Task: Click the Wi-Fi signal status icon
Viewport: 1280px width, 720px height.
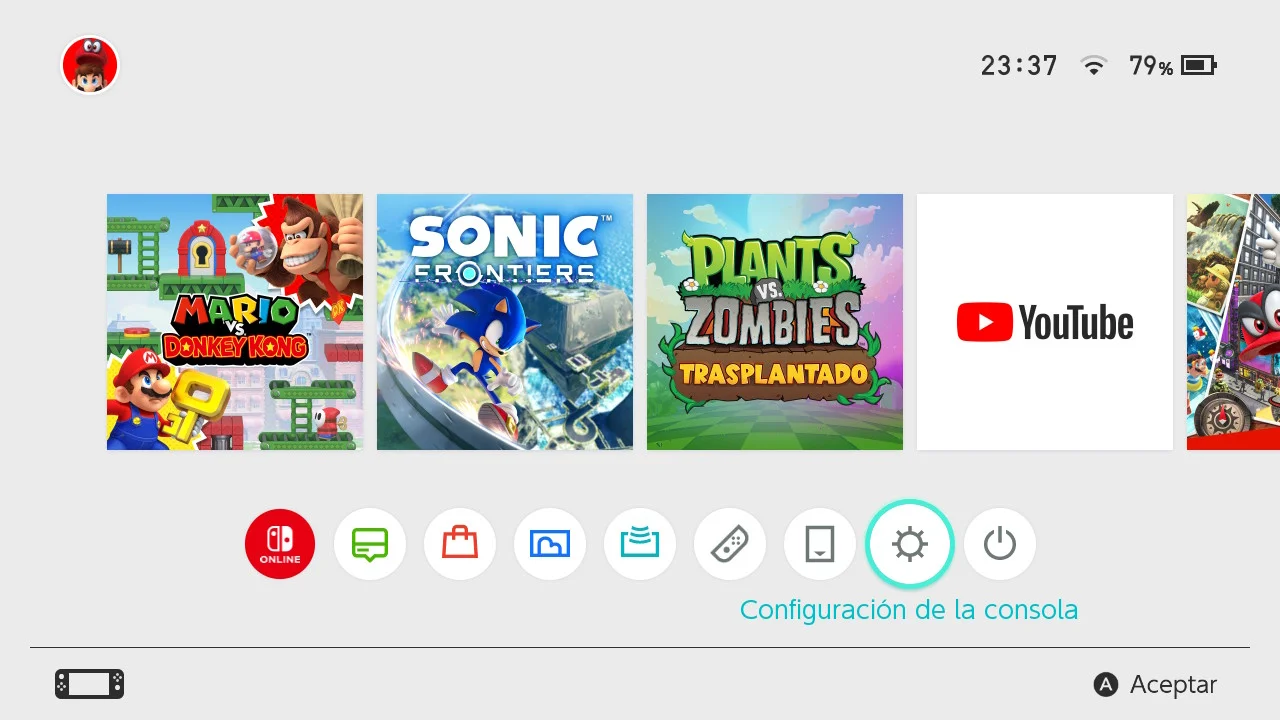Action: pyautogui.click(x=1094, y=66)
